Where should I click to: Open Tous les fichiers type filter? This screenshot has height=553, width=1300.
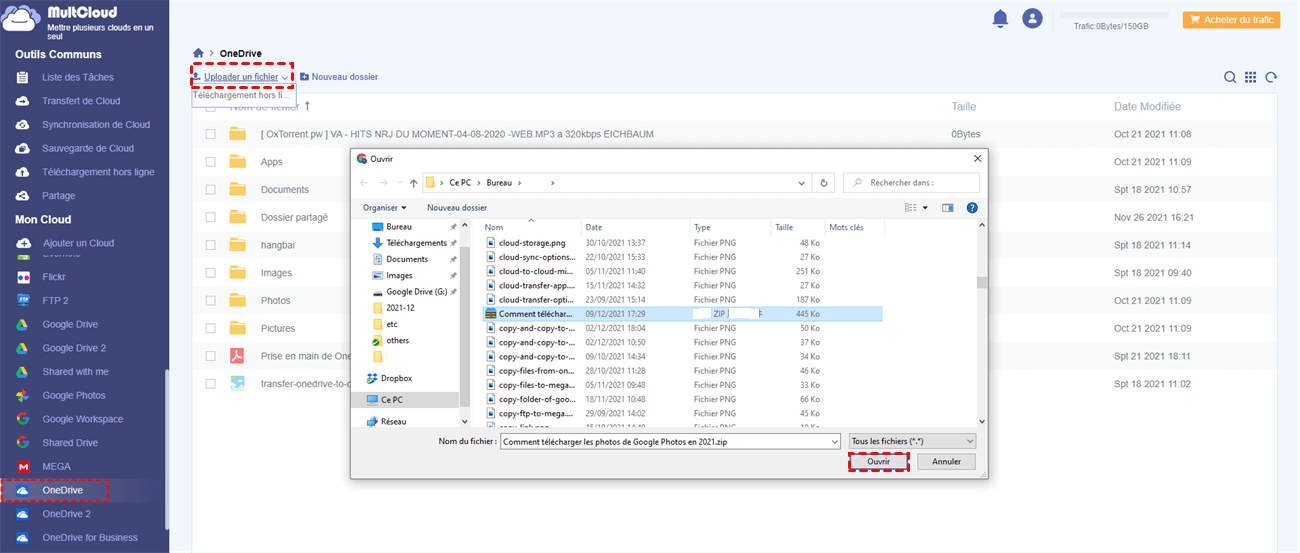click(912, 441)
